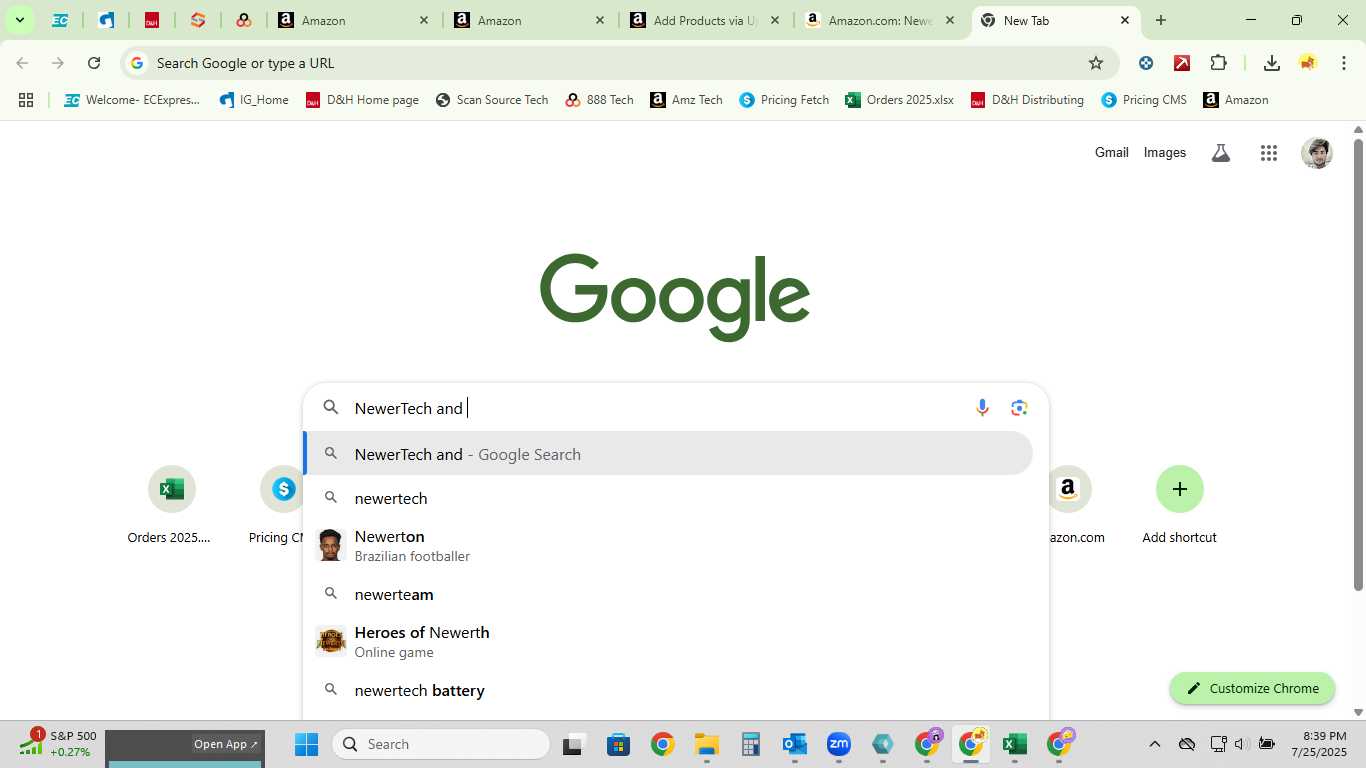Open the Images link
Viewport: 1366px width, 768px height.
tap(1165, 153)
